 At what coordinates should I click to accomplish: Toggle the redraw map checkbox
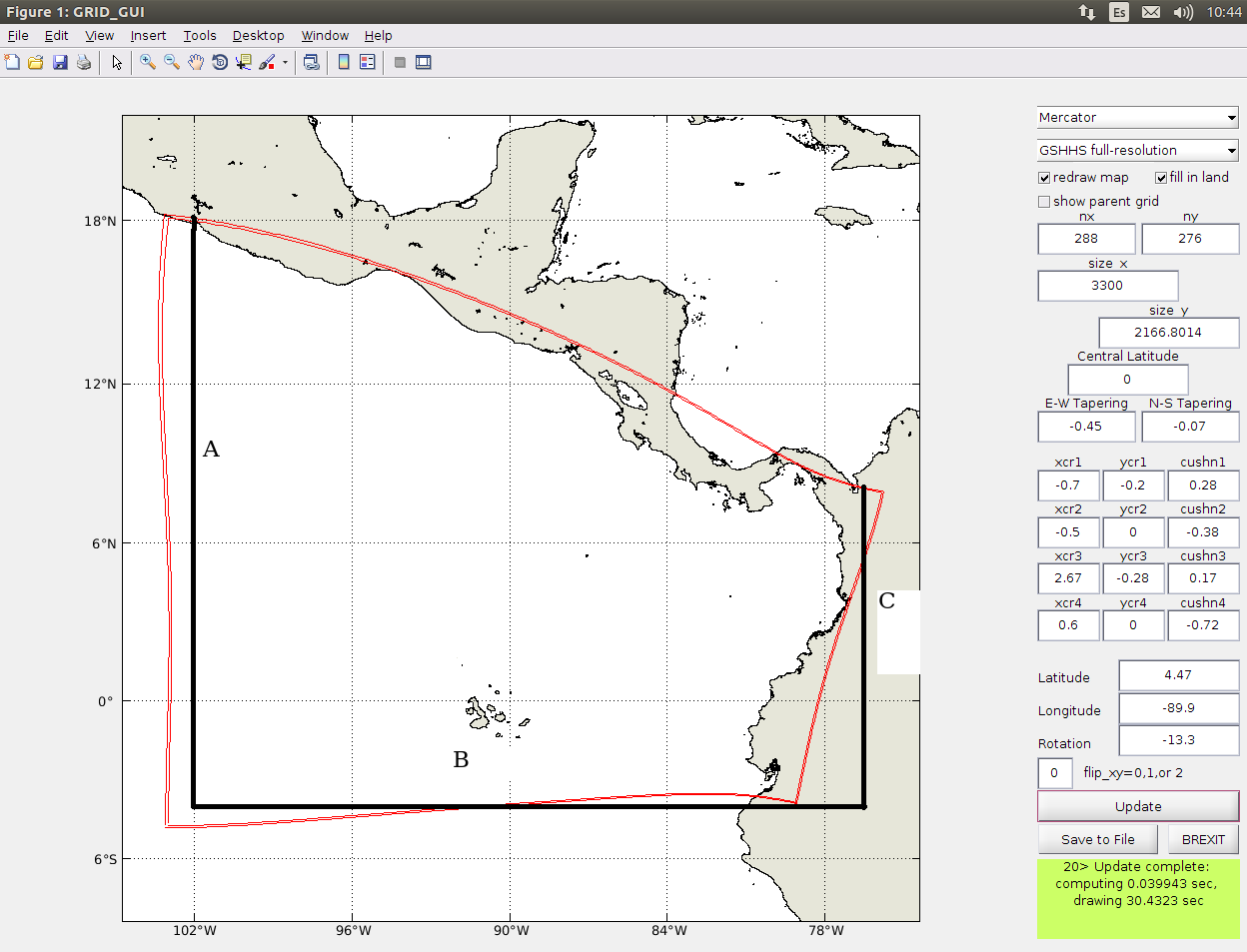[x=1044, y=178]
